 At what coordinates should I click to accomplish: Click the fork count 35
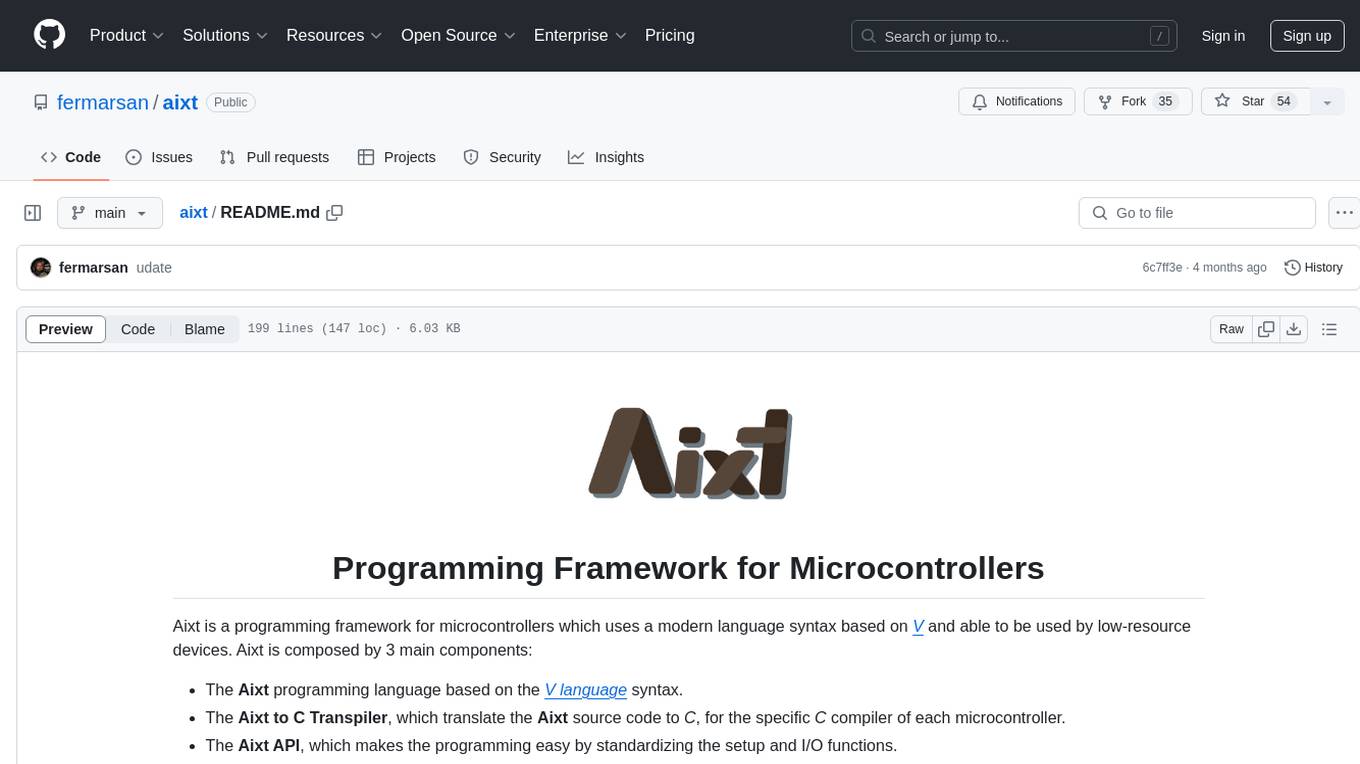(1165, 102)
